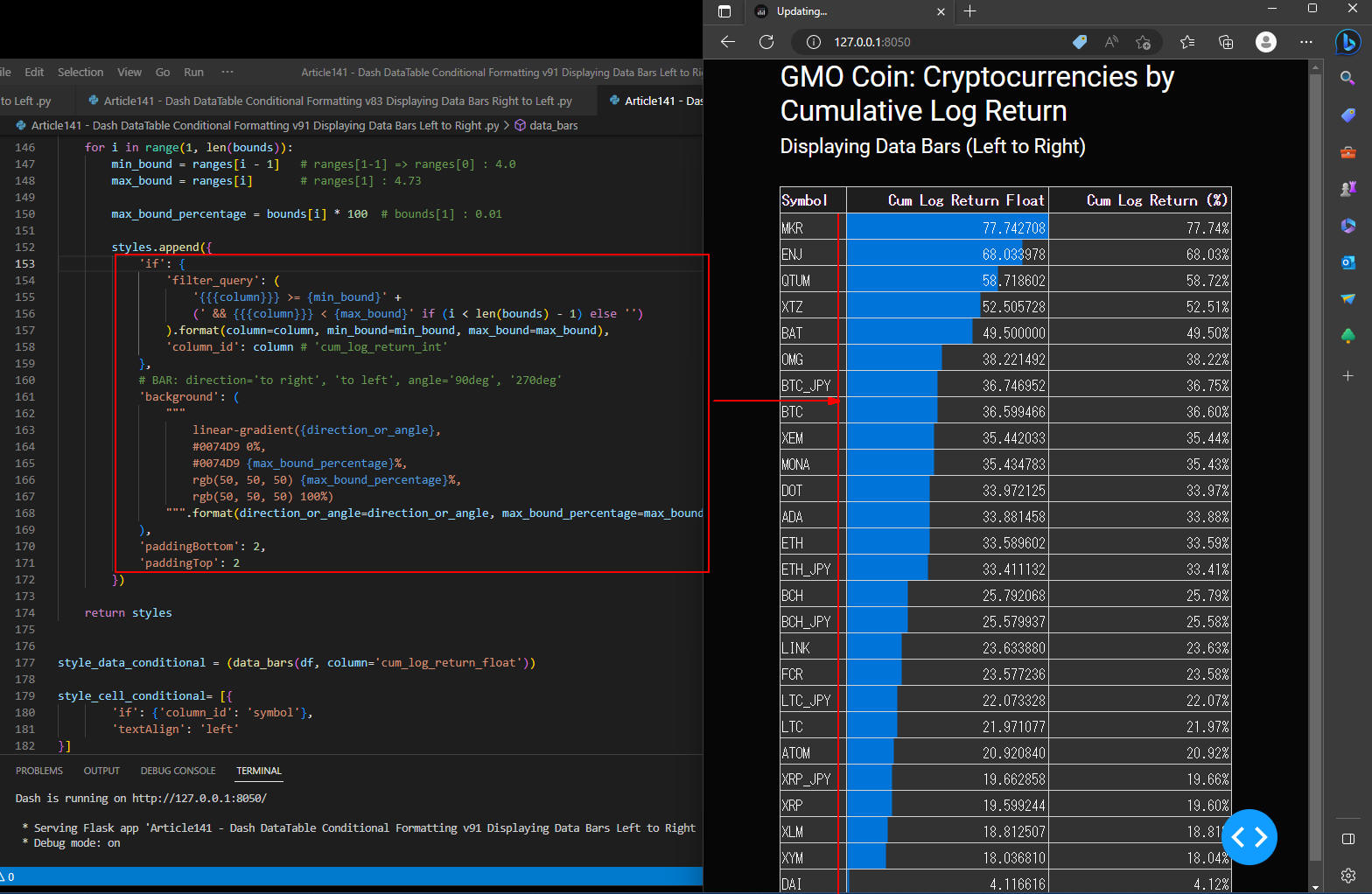Go back in Edge browser
Screen dimensions: 1372x894
click(x=728, y=42)
